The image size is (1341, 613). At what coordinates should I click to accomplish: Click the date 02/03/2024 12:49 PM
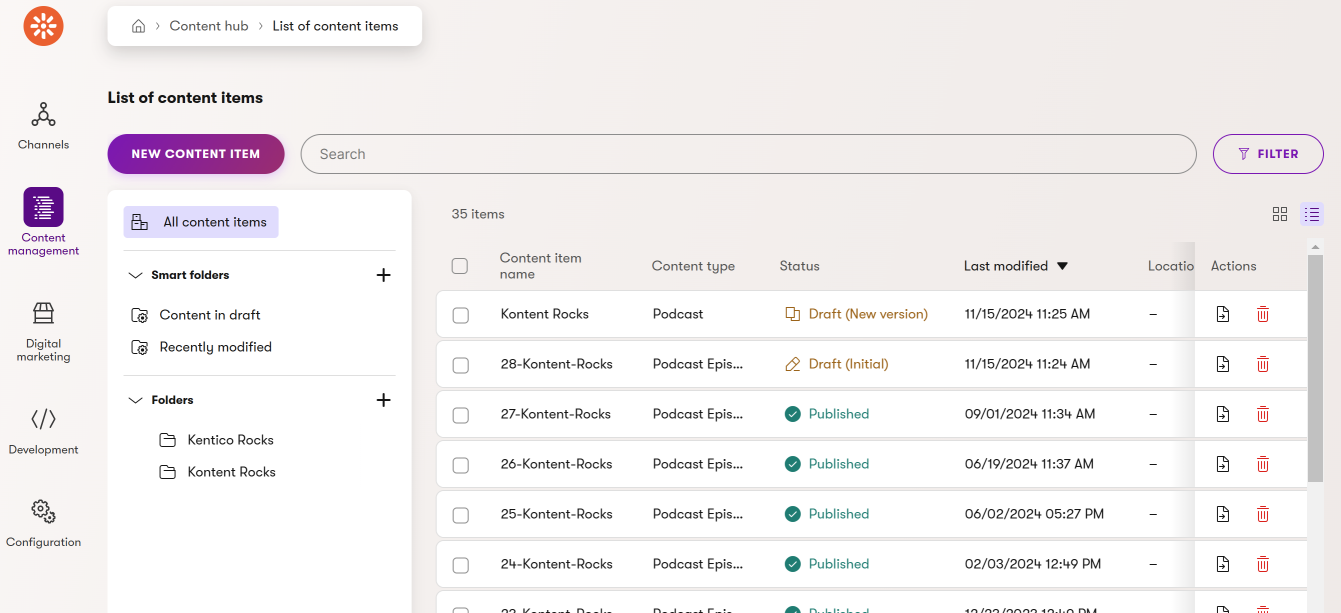[1033, 564]
